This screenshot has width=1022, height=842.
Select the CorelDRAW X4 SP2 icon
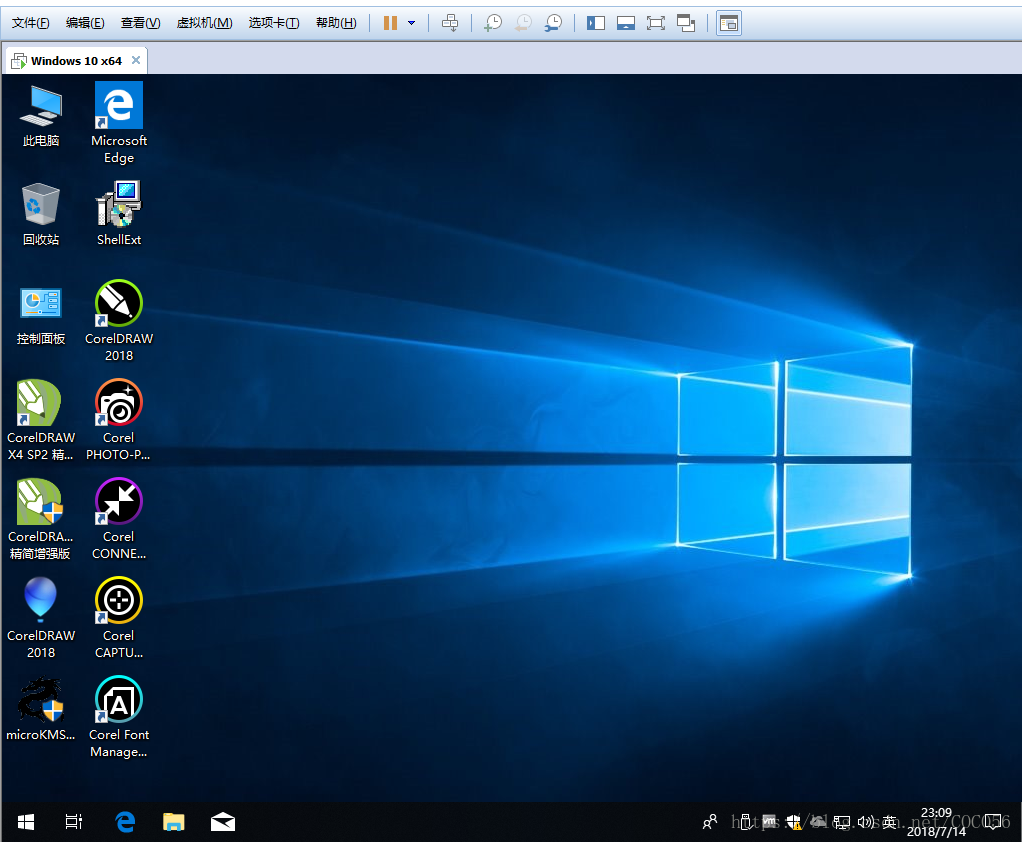41,420
